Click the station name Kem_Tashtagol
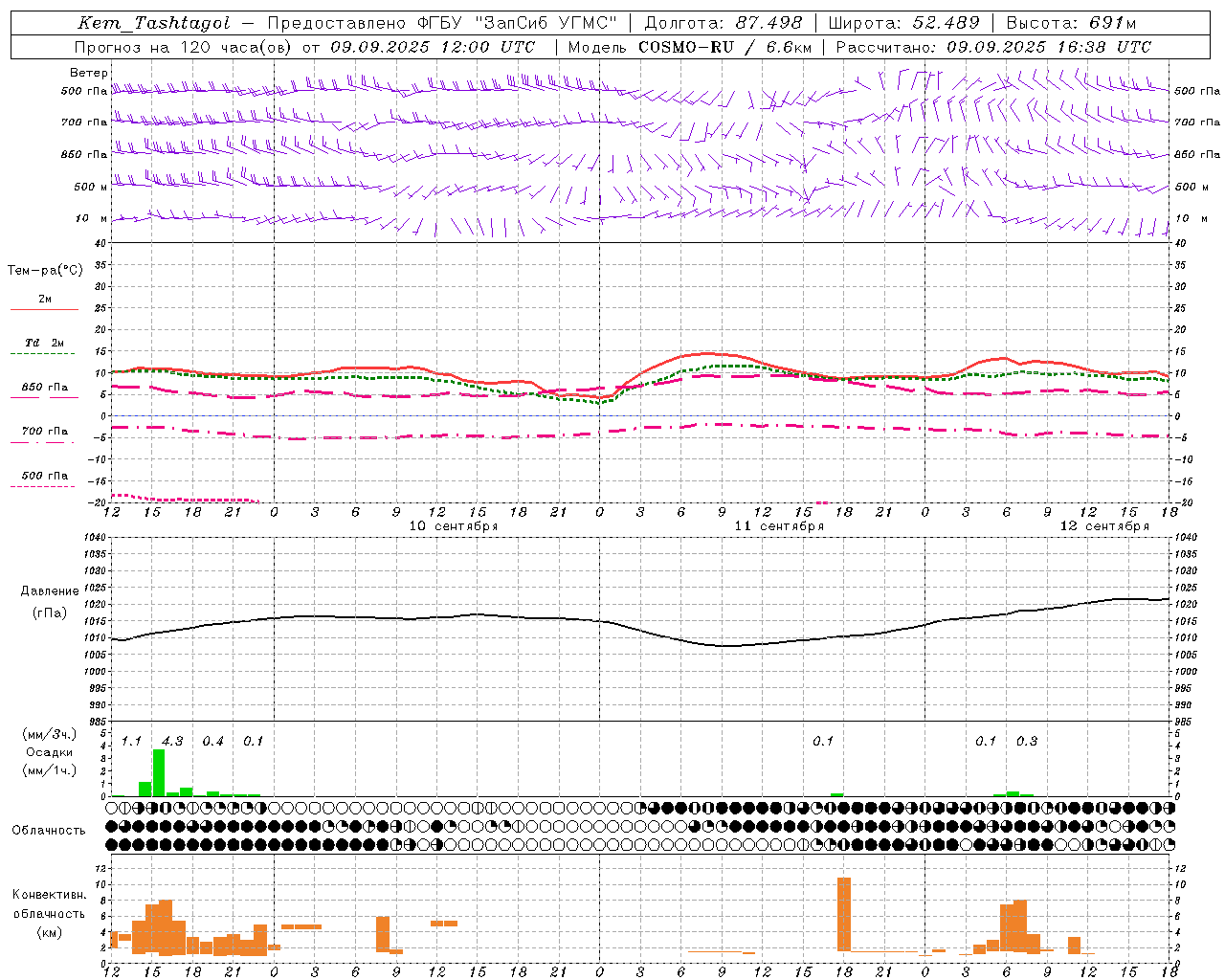The width and height of the screenshot is (1225, 980). click(x=154, y=23)
